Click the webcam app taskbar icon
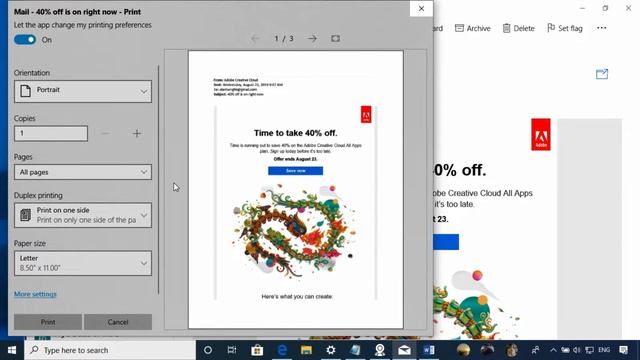The width and height of the screenshot is (640, 360). [x=380, y=350]
